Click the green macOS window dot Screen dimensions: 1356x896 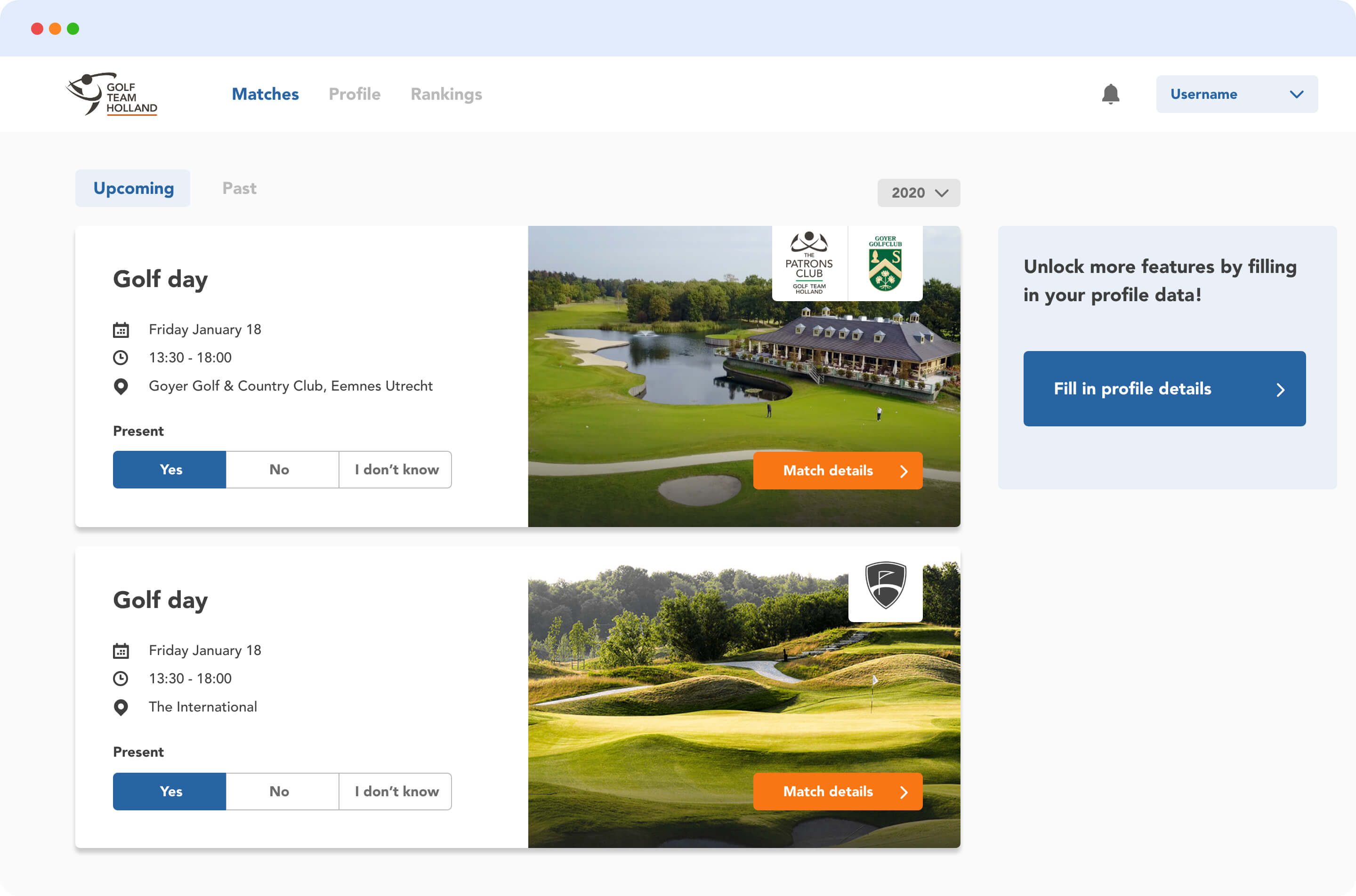73,29
